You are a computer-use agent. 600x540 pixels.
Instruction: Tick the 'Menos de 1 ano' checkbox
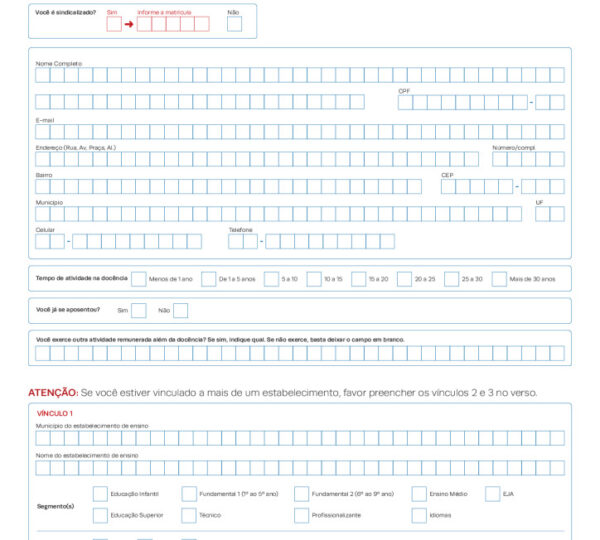click(x=132, y=279)
